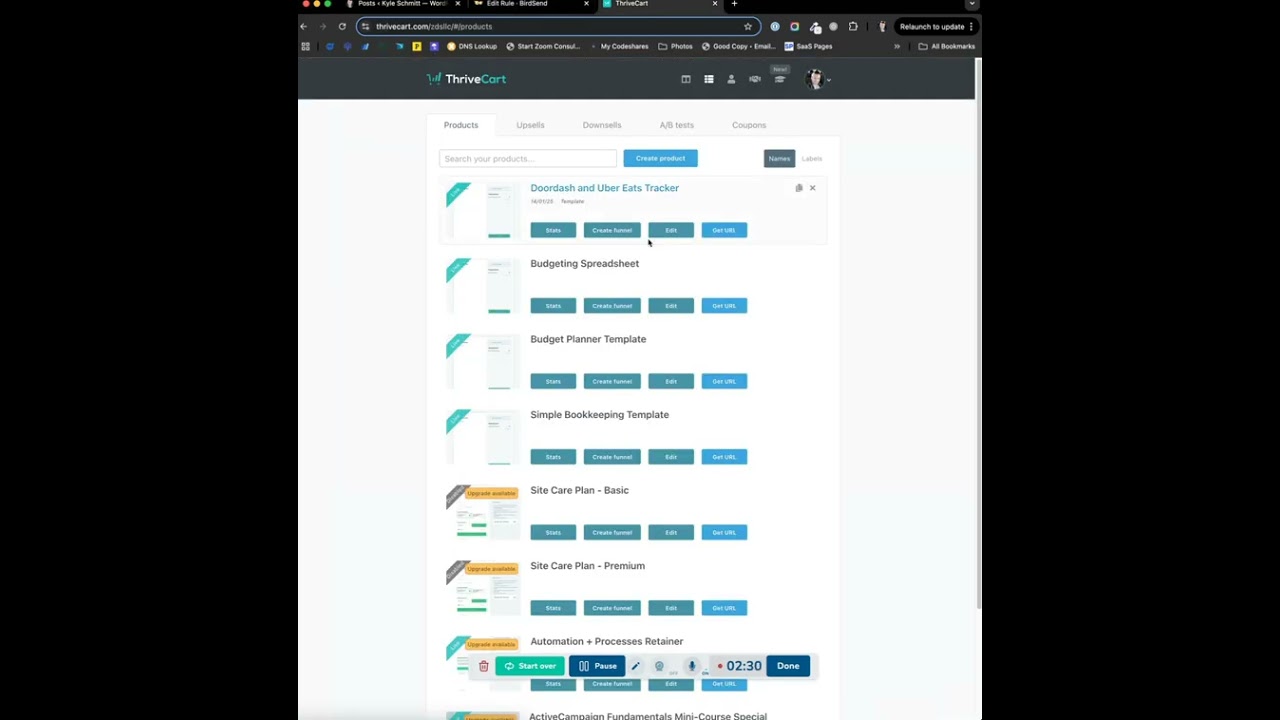Open the customers person icon in header
Screen dimensions: 1280x720
(731, 79)
